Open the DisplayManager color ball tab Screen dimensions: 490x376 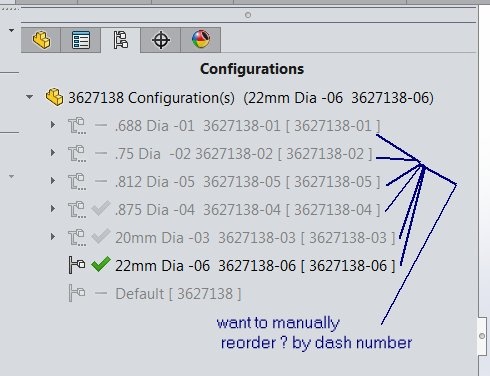click(201, 40)
